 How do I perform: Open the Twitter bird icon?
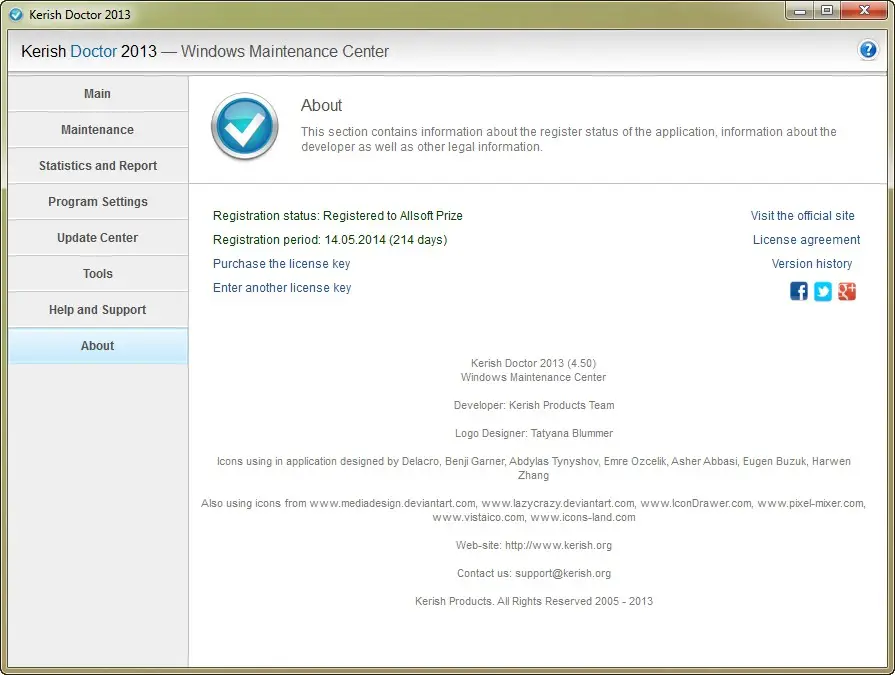click(823, 291)
